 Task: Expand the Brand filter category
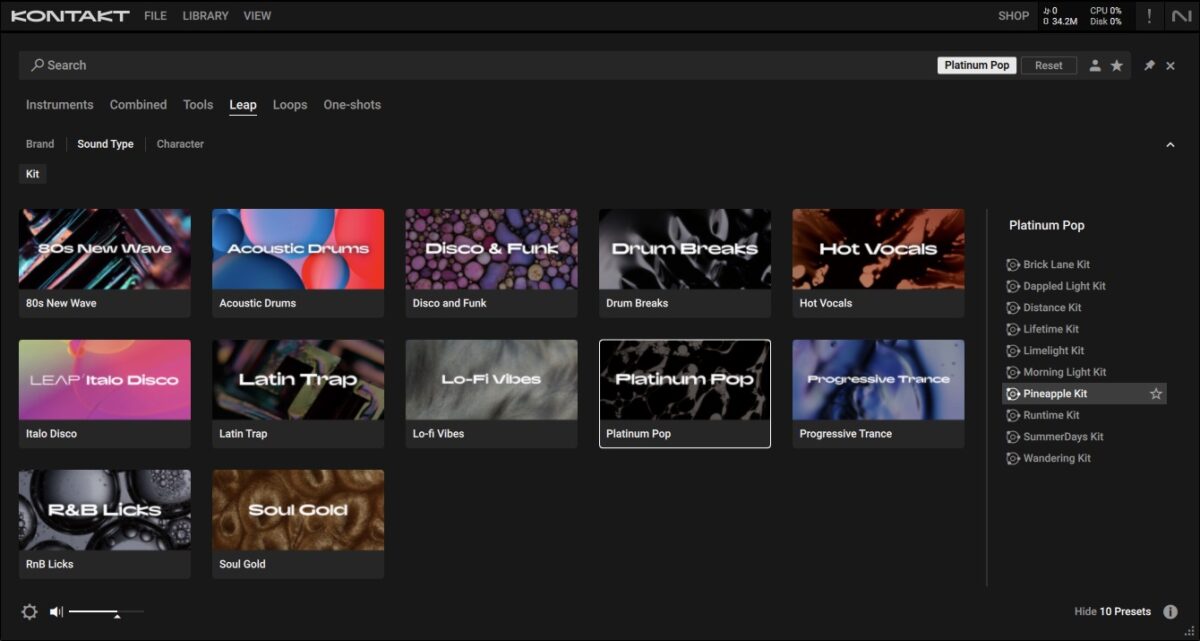point(40,144)
